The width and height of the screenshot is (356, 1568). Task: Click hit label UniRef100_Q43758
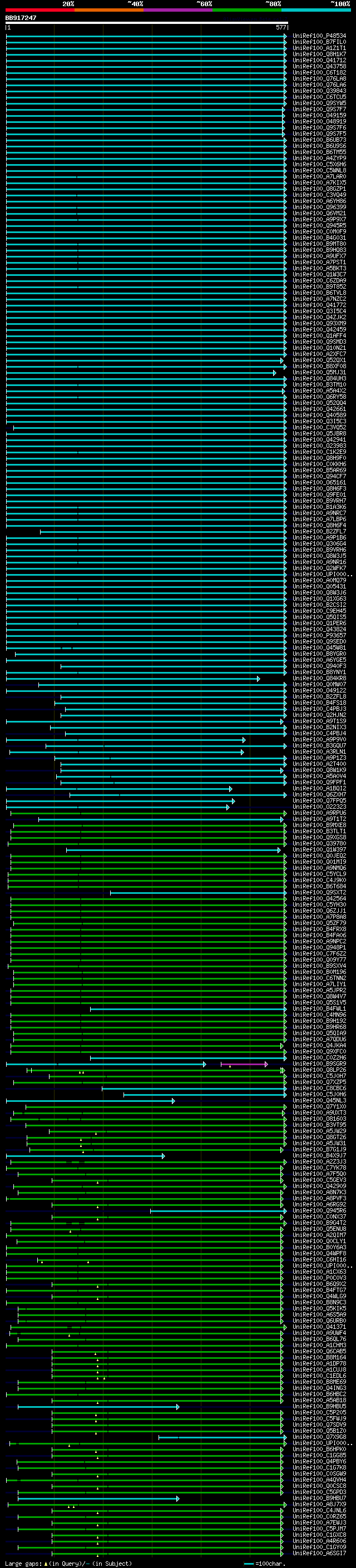(x=319, y=66)
